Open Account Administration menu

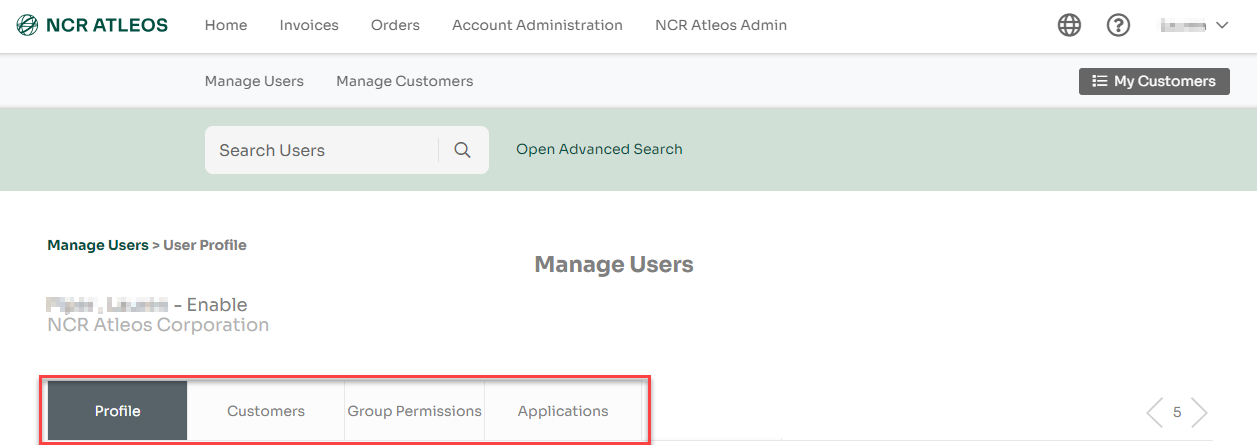pyautogui.click(x=537, y=25)
